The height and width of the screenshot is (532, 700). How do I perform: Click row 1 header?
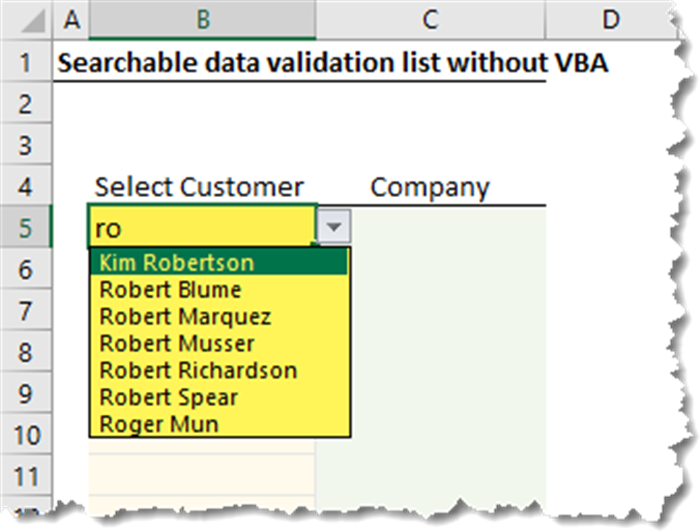click(x=25, y=62)
